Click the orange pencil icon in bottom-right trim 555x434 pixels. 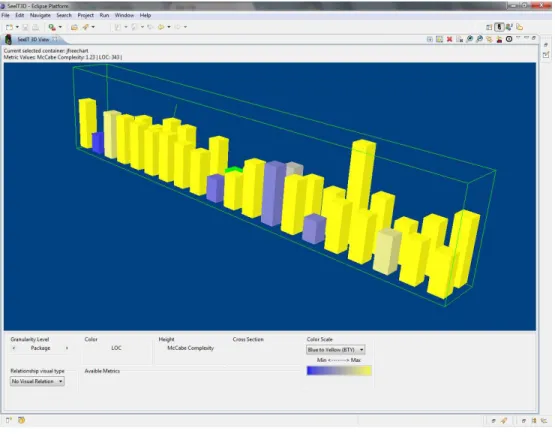(504, 421)
